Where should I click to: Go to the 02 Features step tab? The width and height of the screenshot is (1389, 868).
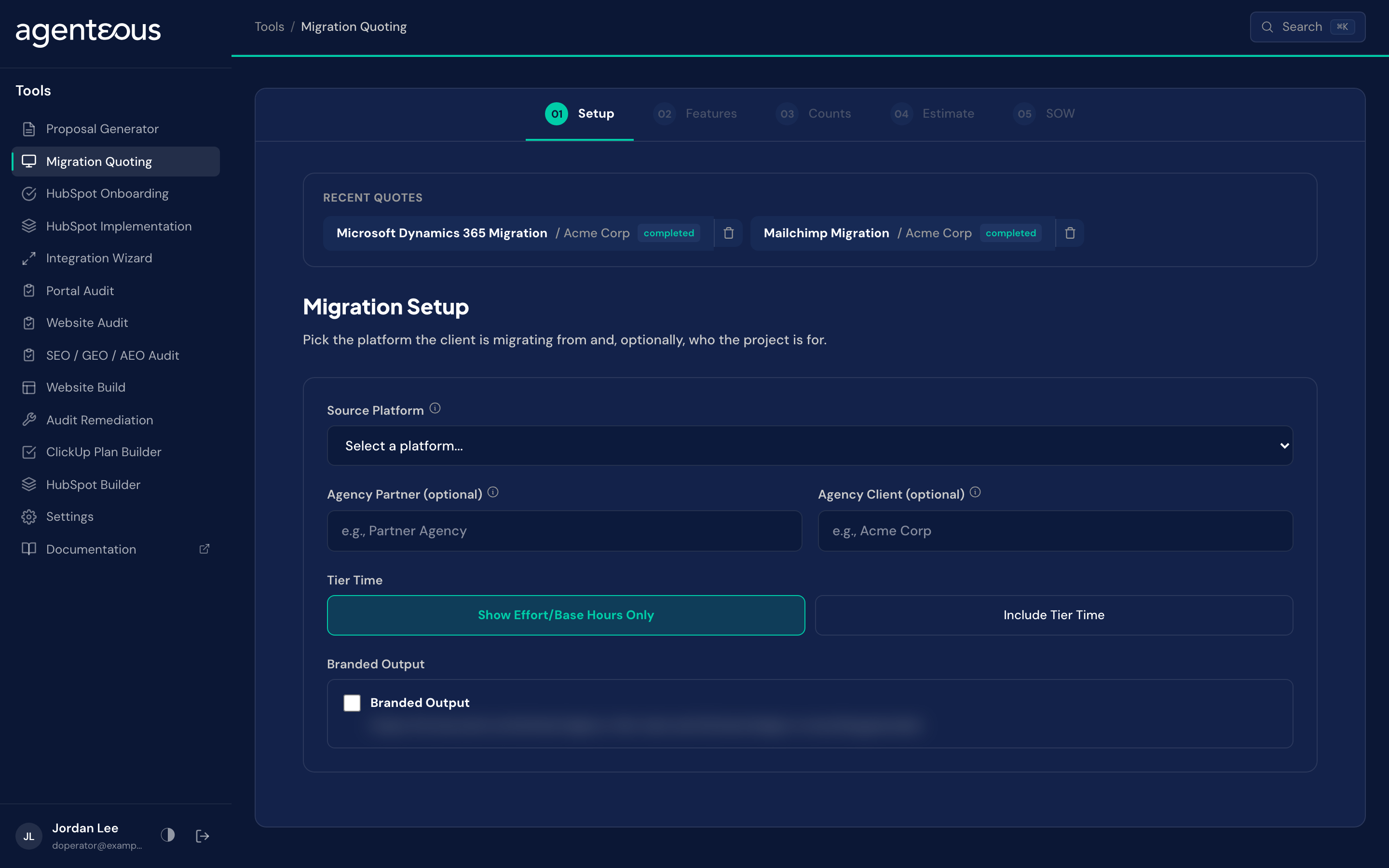tap(695, 114)
